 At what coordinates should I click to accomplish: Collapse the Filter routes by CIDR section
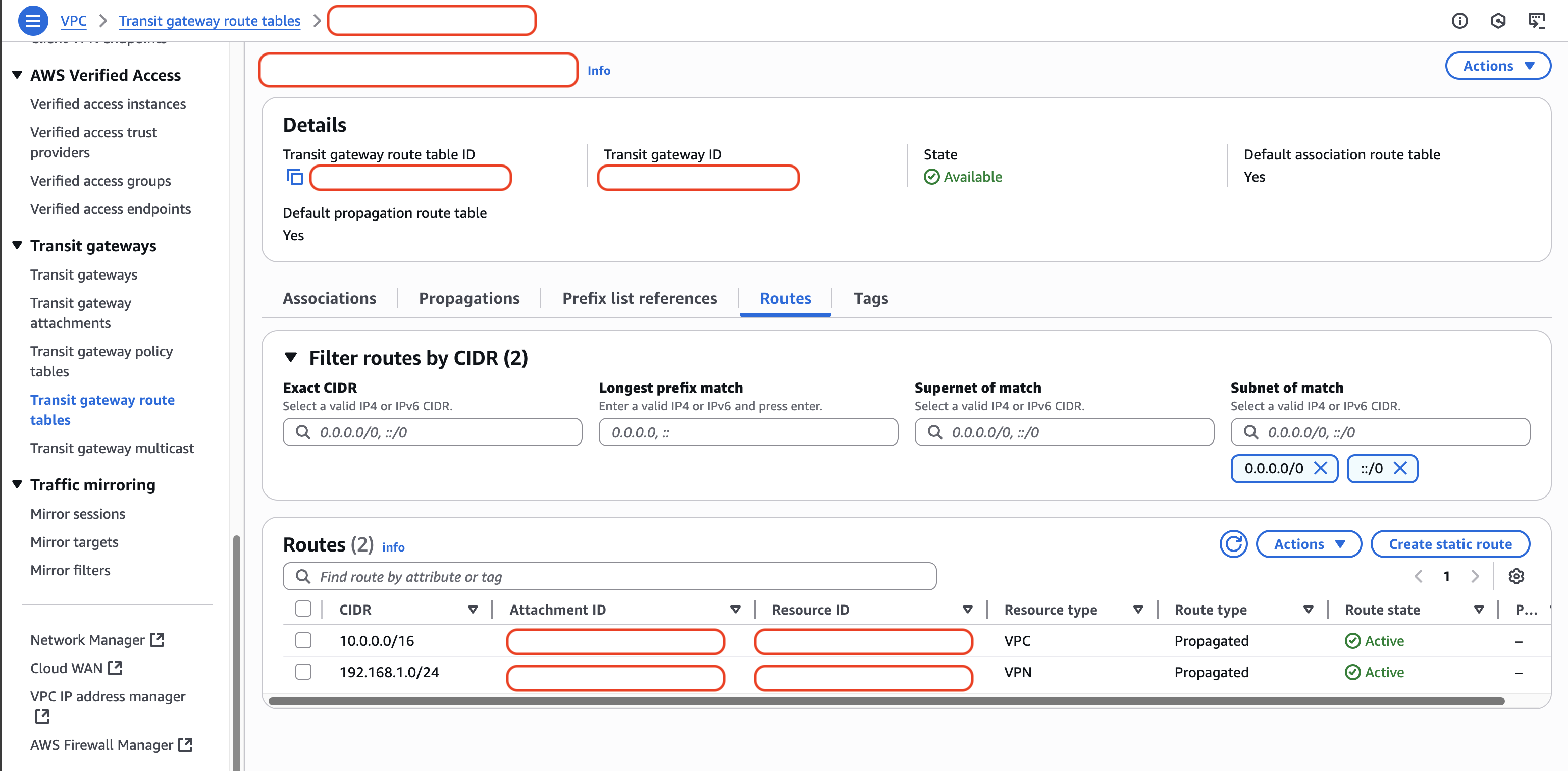291,357
